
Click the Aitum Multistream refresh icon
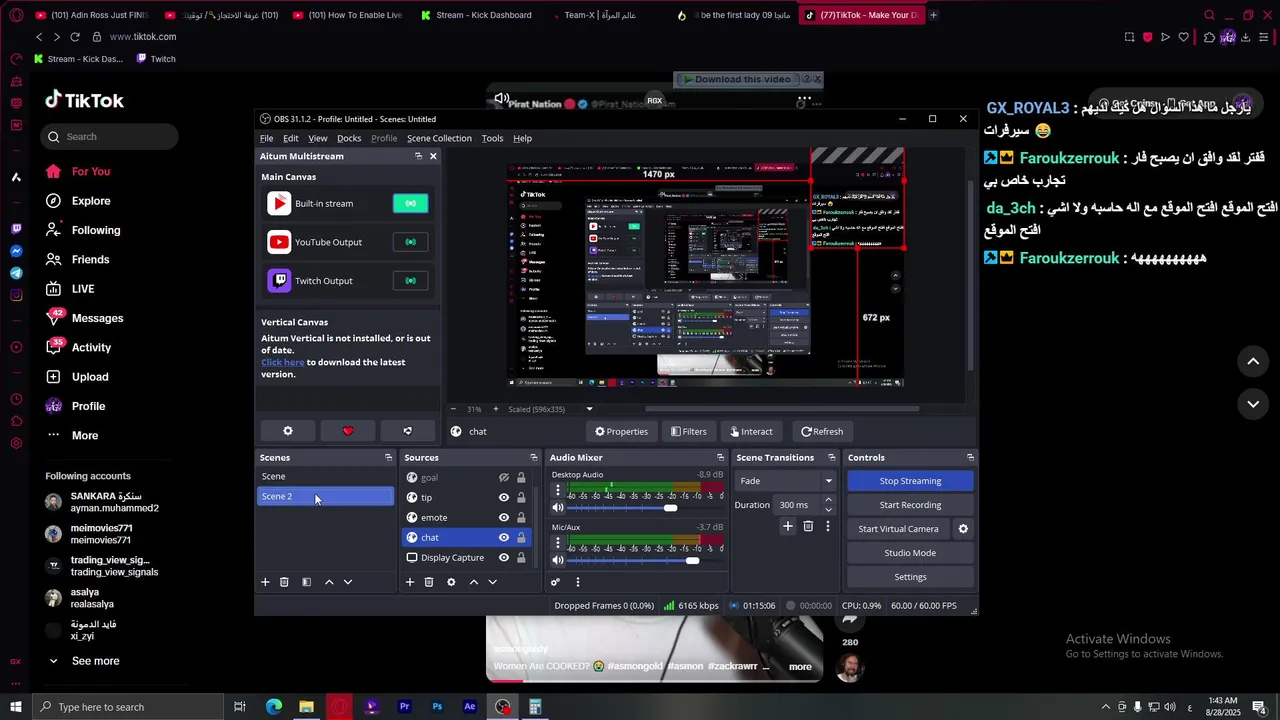tap(407, 431)
